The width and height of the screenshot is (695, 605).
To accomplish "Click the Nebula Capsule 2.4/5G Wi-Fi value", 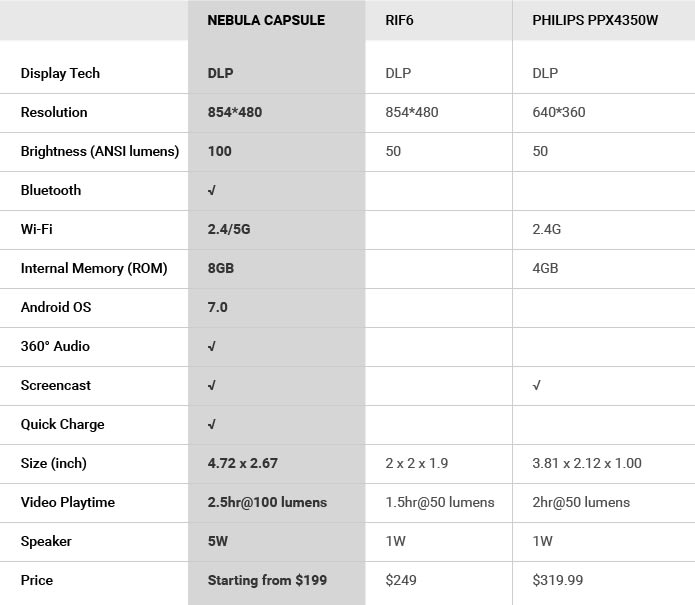I will pos(229,229).
